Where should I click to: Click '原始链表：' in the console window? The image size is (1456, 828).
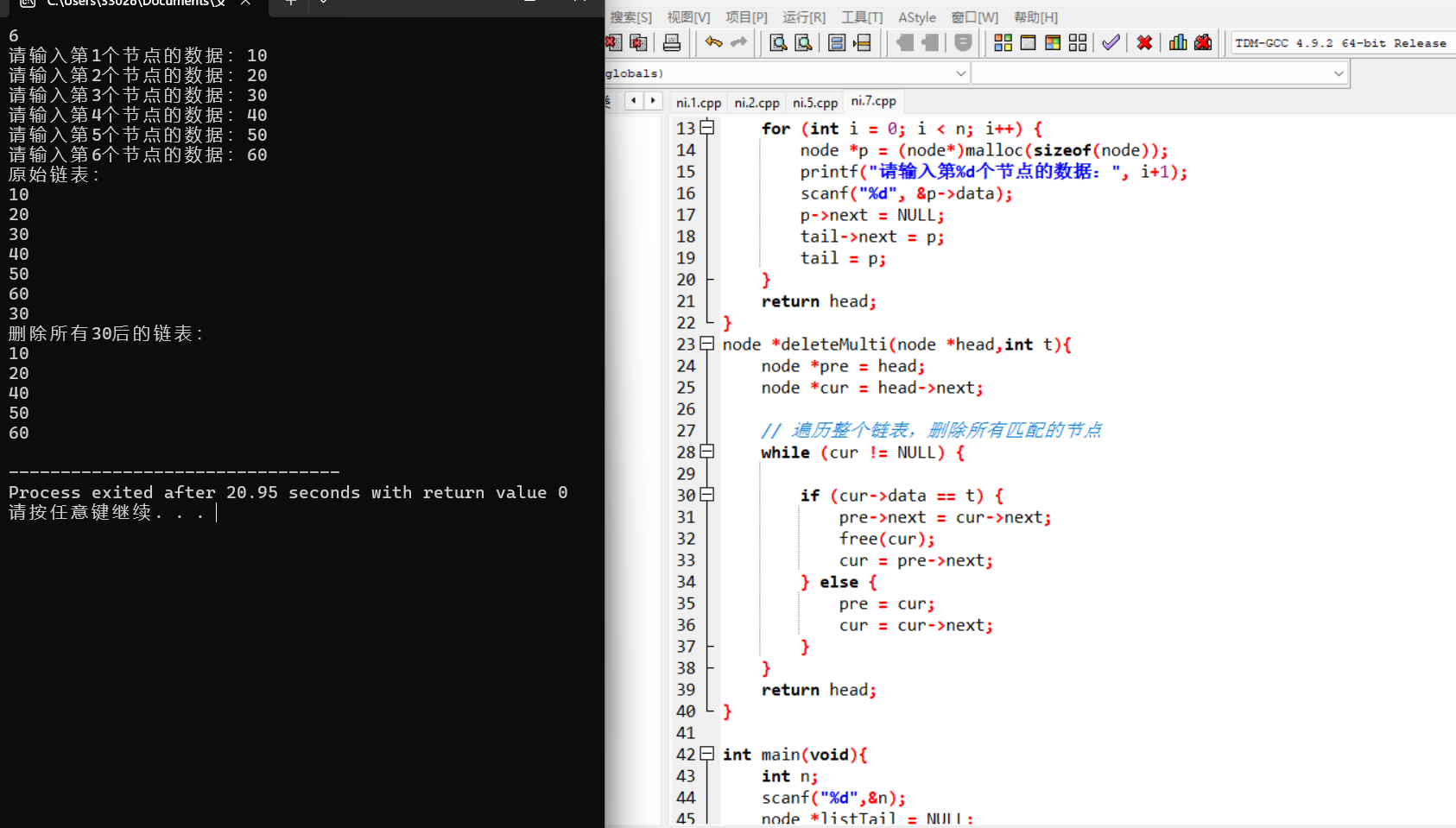pos(54,174)
